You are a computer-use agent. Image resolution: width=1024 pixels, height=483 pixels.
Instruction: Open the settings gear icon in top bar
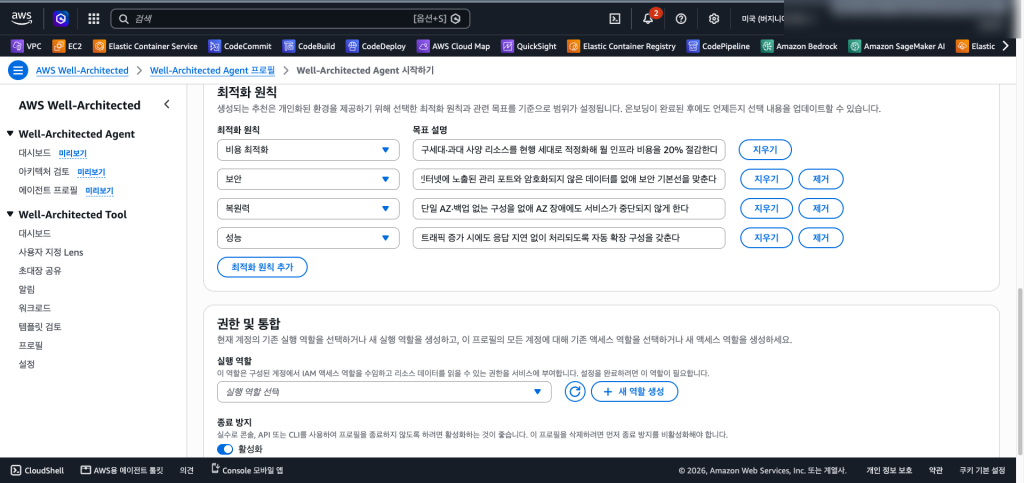714,19
